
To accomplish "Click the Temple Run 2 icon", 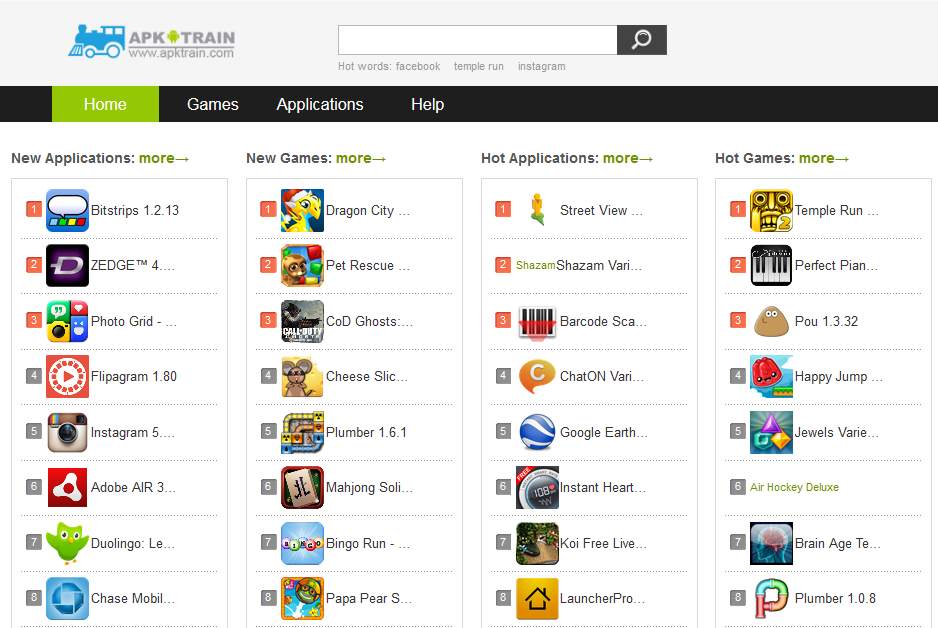I will [772, 211].
